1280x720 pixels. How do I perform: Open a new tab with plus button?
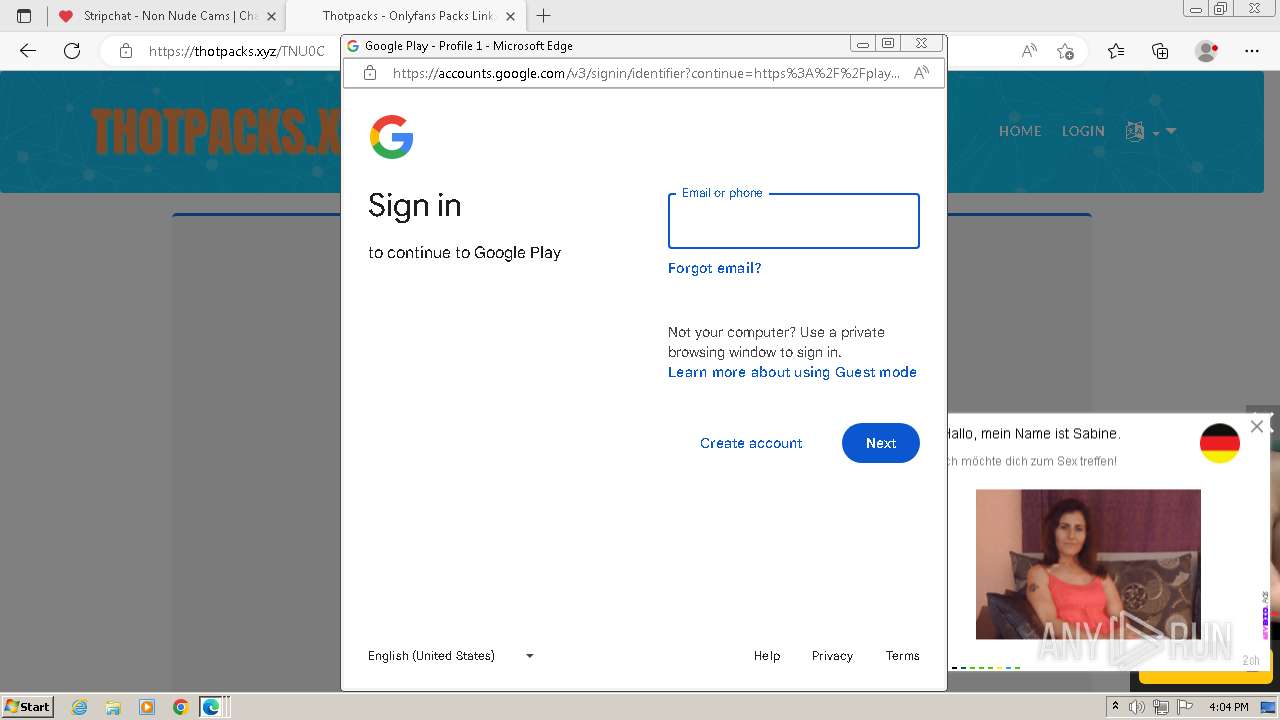coord(543,16)
